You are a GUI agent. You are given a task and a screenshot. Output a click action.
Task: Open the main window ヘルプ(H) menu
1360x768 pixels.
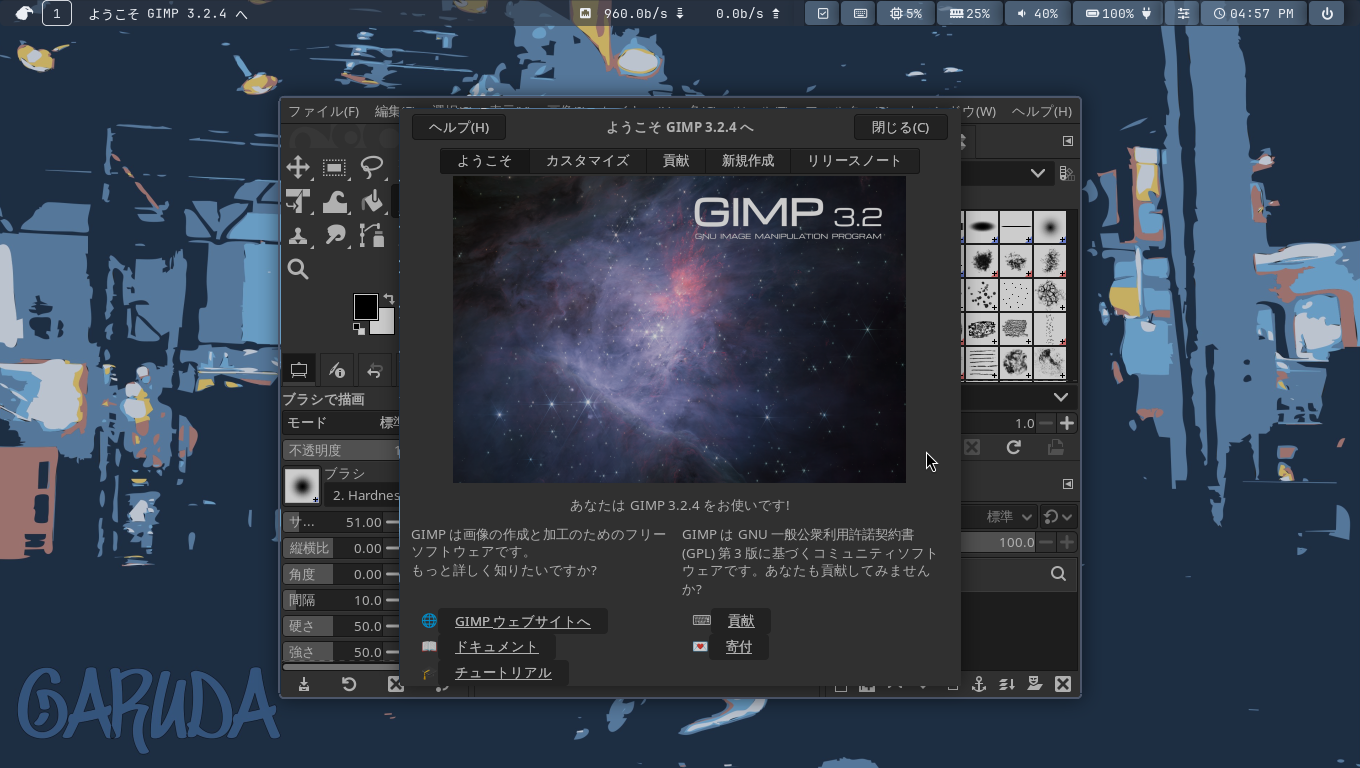1041,111
